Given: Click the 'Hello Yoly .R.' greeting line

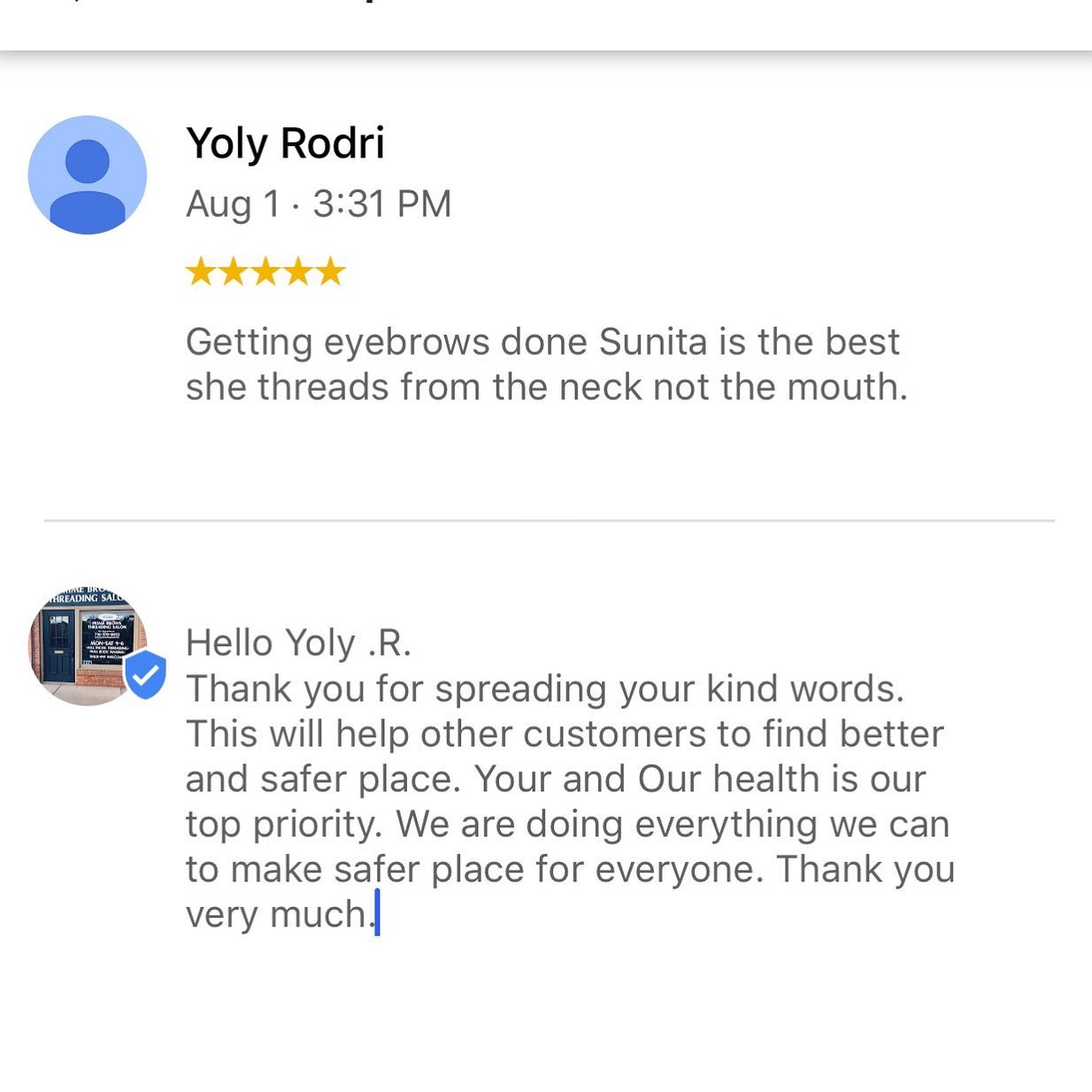Looking at the screenshot, I should (x=298, y=643).
